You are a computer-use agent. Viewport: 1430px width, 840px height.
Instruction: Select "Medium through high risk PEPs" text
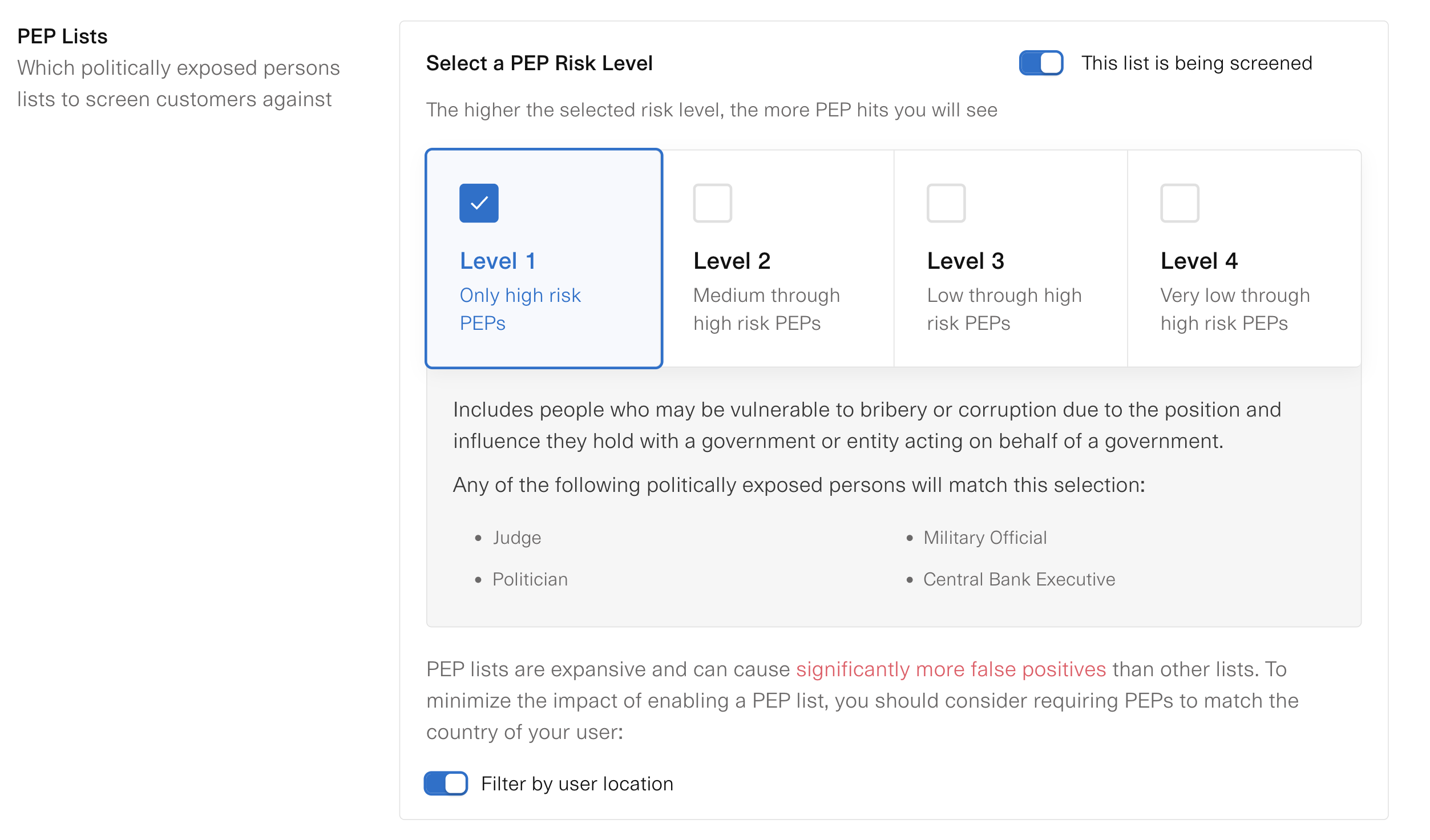coord(766,309)
